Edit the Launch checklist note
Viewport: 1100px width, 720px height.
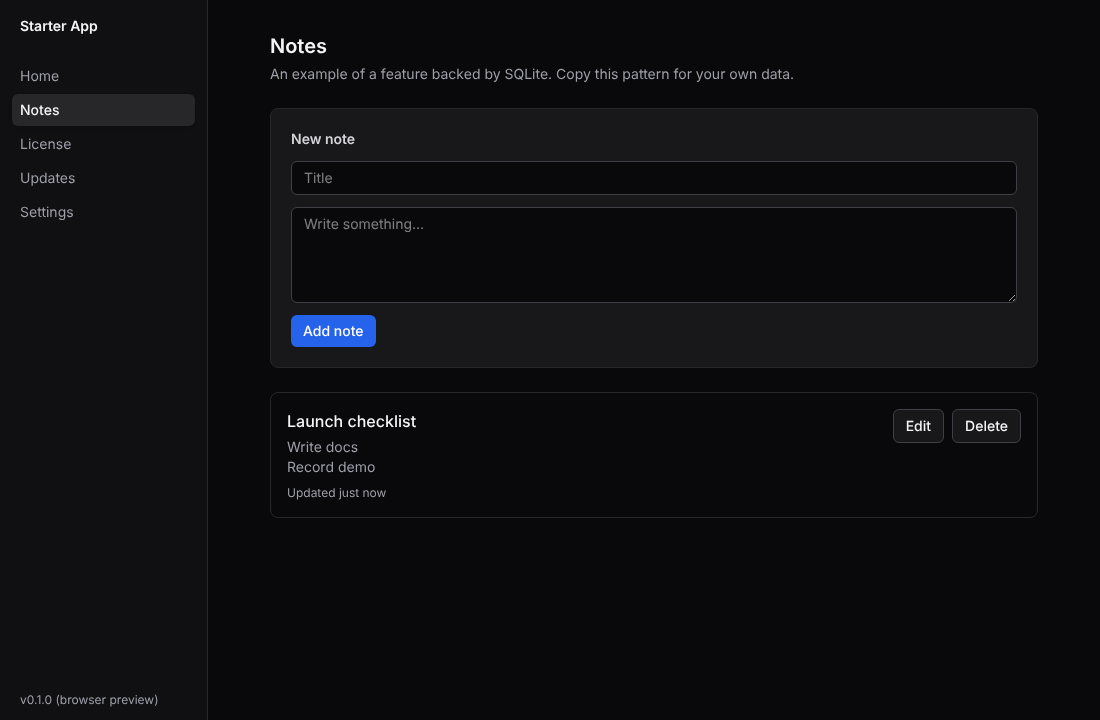point(918,426)
